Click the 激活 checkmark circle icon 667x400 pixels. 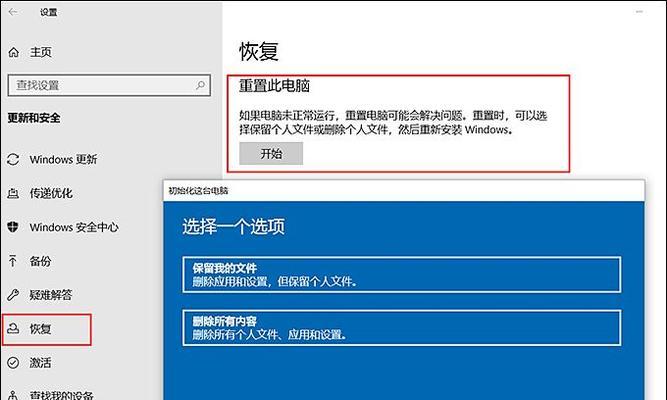point(13,363)
